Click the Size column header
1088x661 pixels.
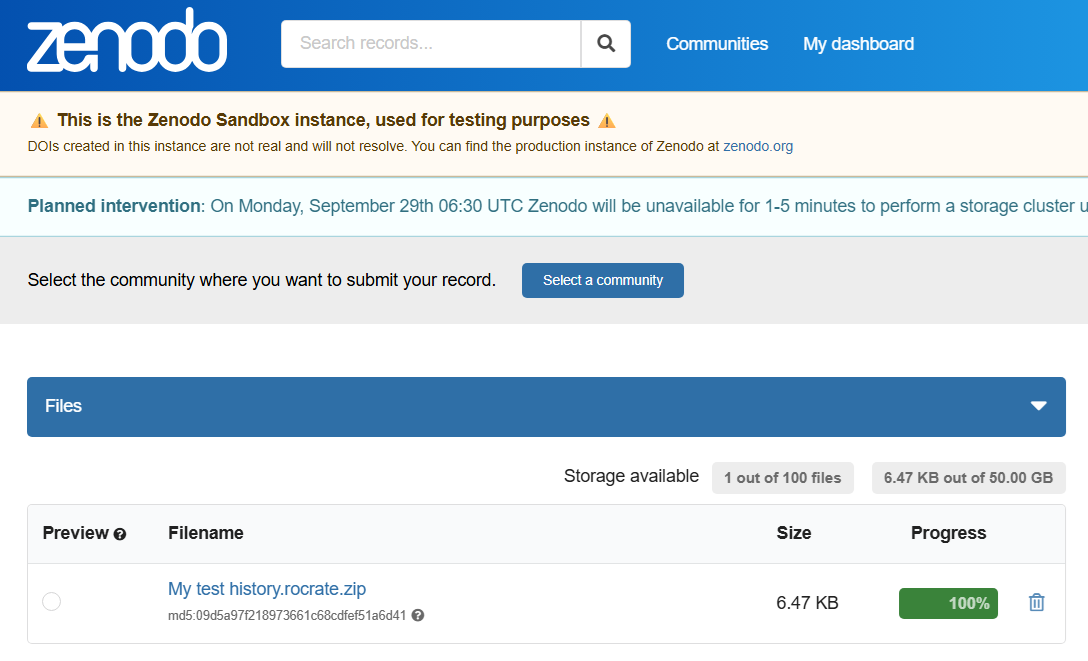tap(794, 533)
